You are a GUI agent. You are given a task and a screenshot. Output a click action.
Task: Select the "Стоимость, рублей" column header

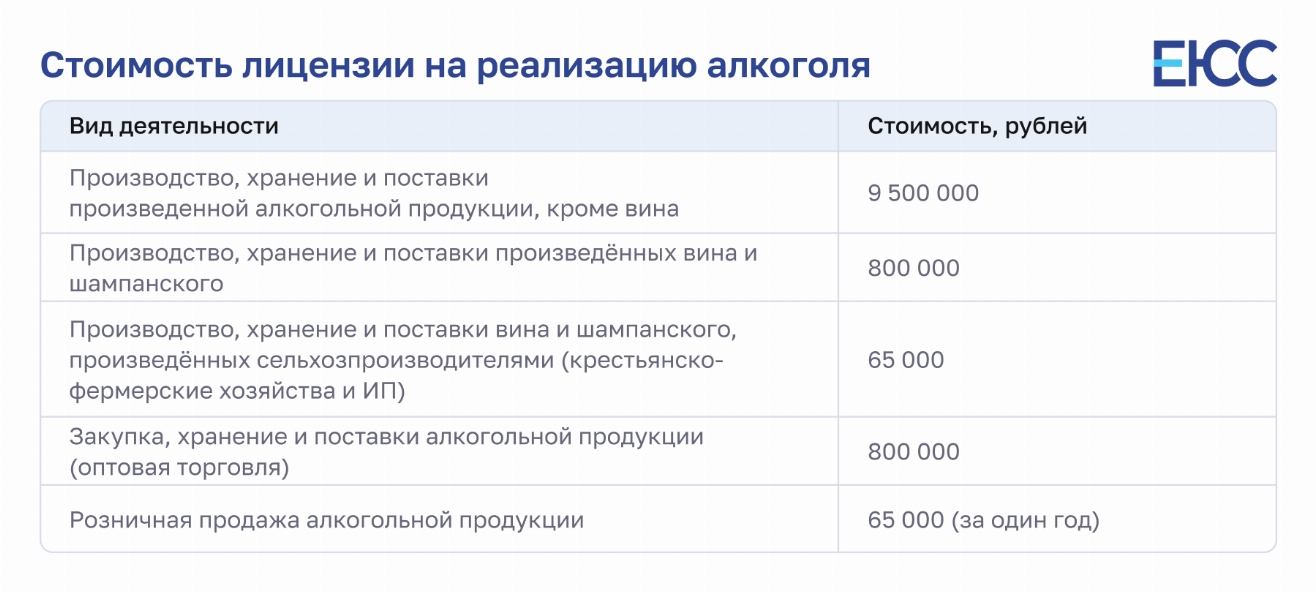click(x=976, y=127)
